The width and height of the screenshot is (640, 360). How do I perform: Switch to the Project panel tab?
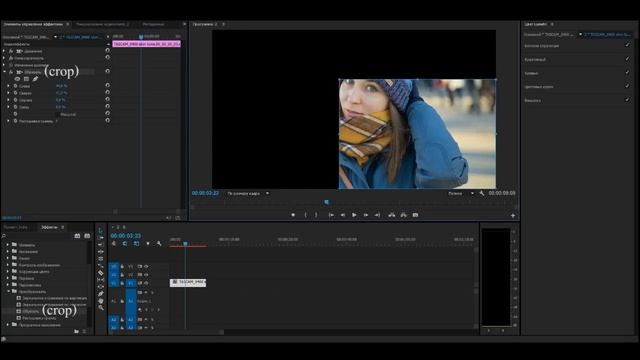pos(16,227)
